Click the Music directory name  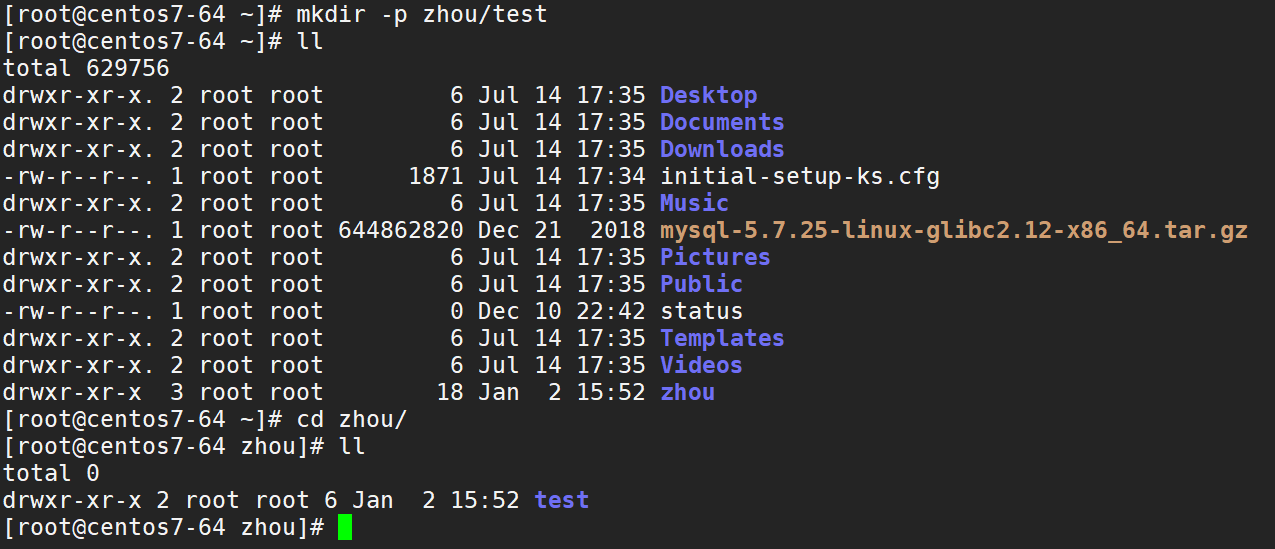694,204
